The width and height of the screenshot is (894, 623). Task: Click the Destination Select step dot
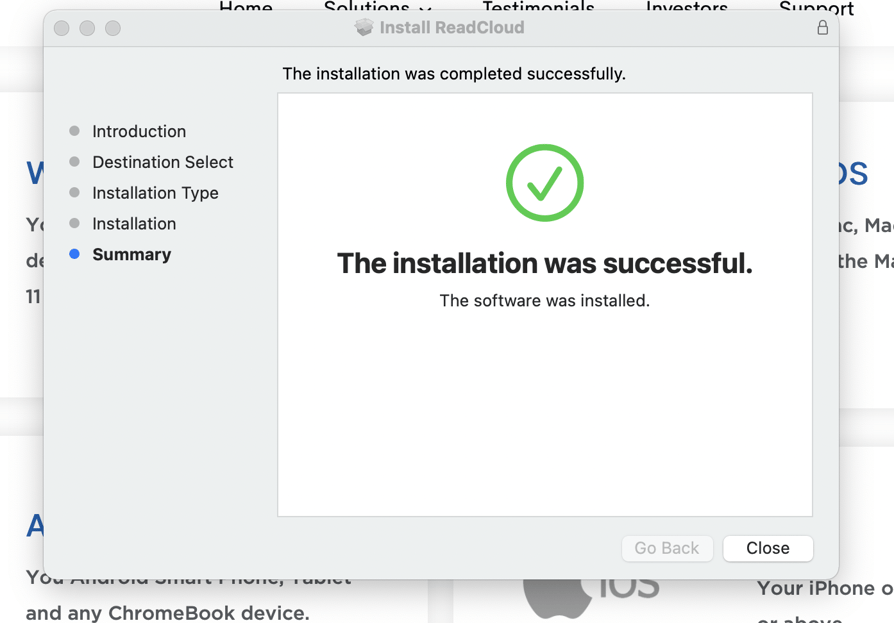point(74,161)
